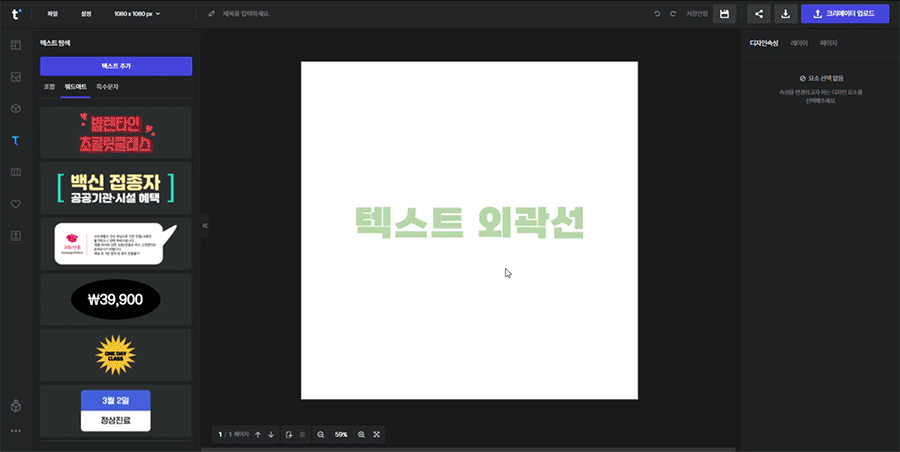The image size is (900, 452).
Task: Select the text tool icon in sidebar
Action: tap(15, 141)
